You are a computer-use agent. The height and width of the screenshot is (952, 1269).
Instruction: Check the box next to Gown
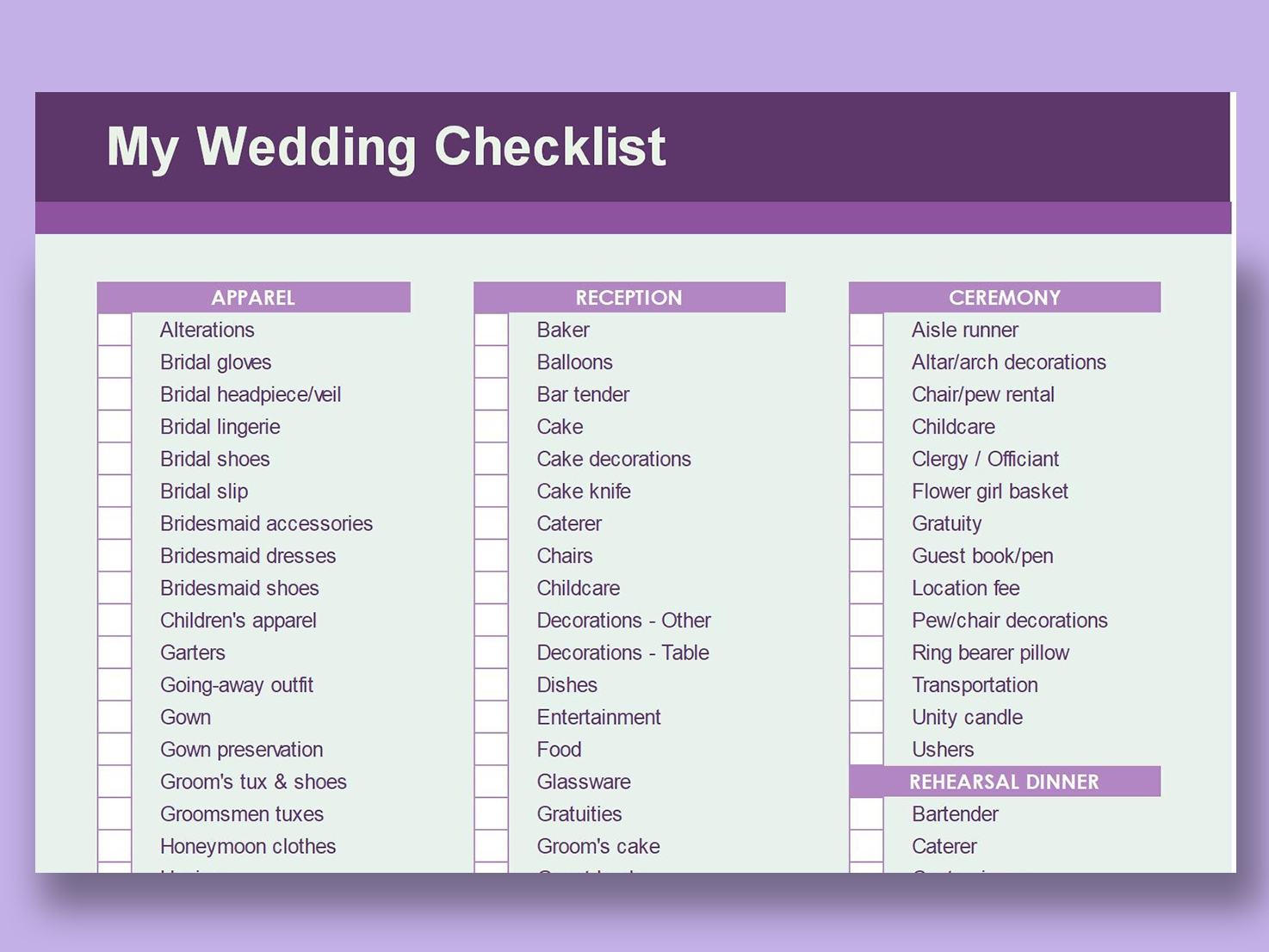click(x=115, y=717)
